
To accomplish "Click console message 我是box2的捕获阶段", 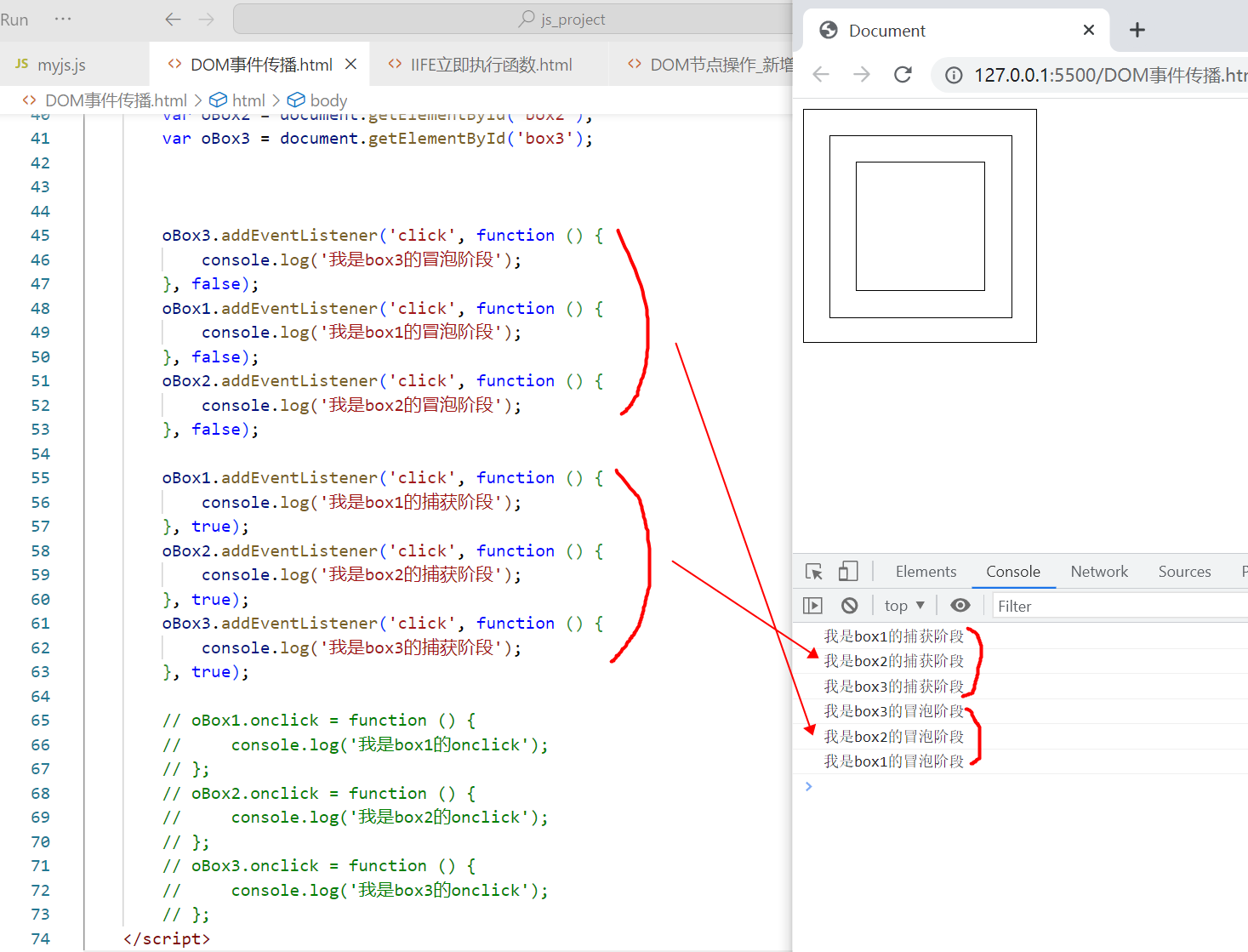I will 893,661.
